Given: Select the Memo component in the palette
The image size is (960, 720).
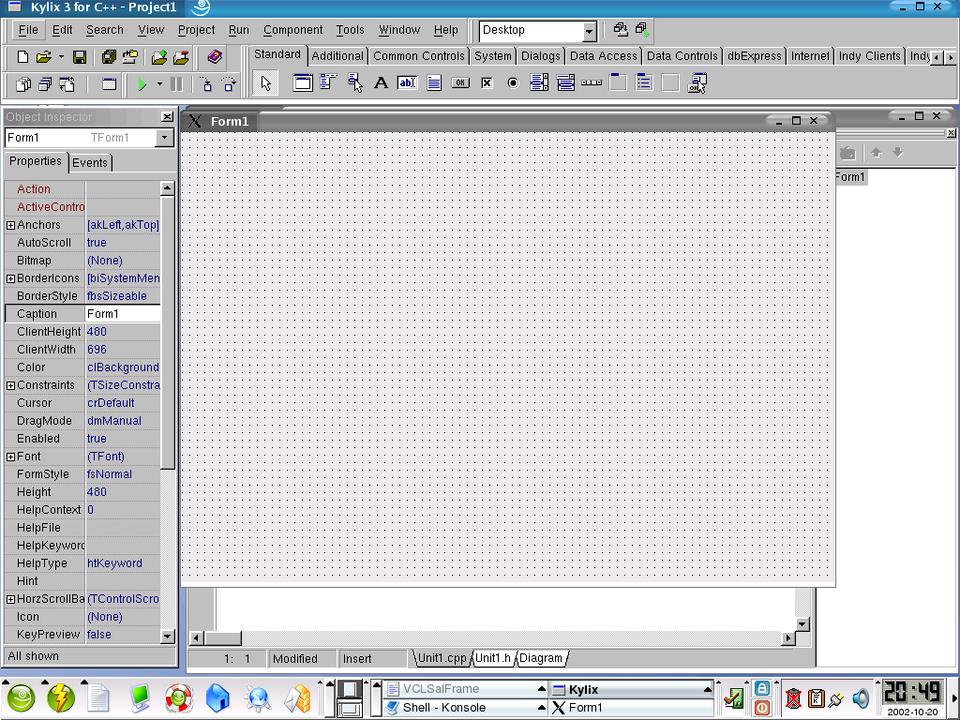Looking at the screenshot, I should coord(434,83).
